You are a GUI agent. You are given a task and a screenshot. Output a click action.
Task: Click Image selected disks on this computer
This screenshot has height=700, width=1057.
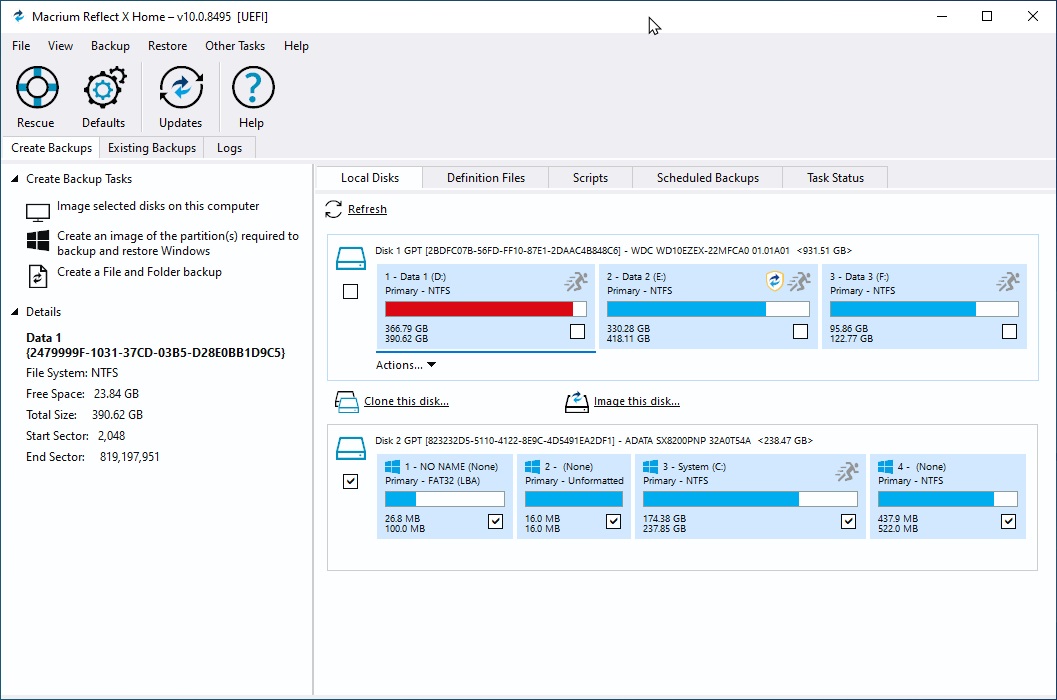click(158, 206)
